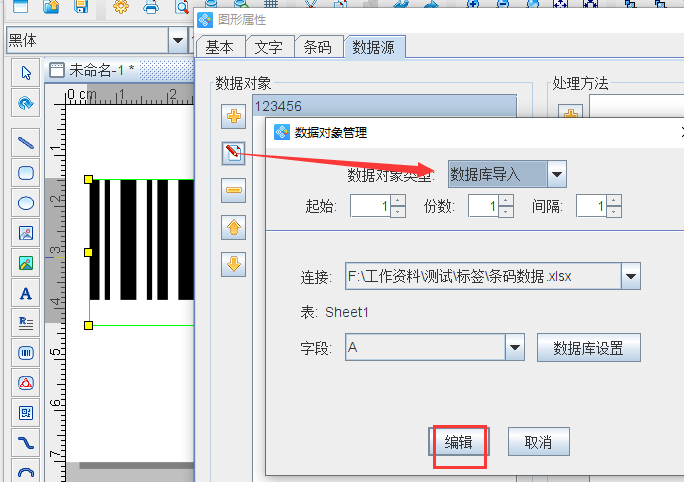
Task: Expand the 字段 field dropdown arrow
Action: (x=515, y=347)
